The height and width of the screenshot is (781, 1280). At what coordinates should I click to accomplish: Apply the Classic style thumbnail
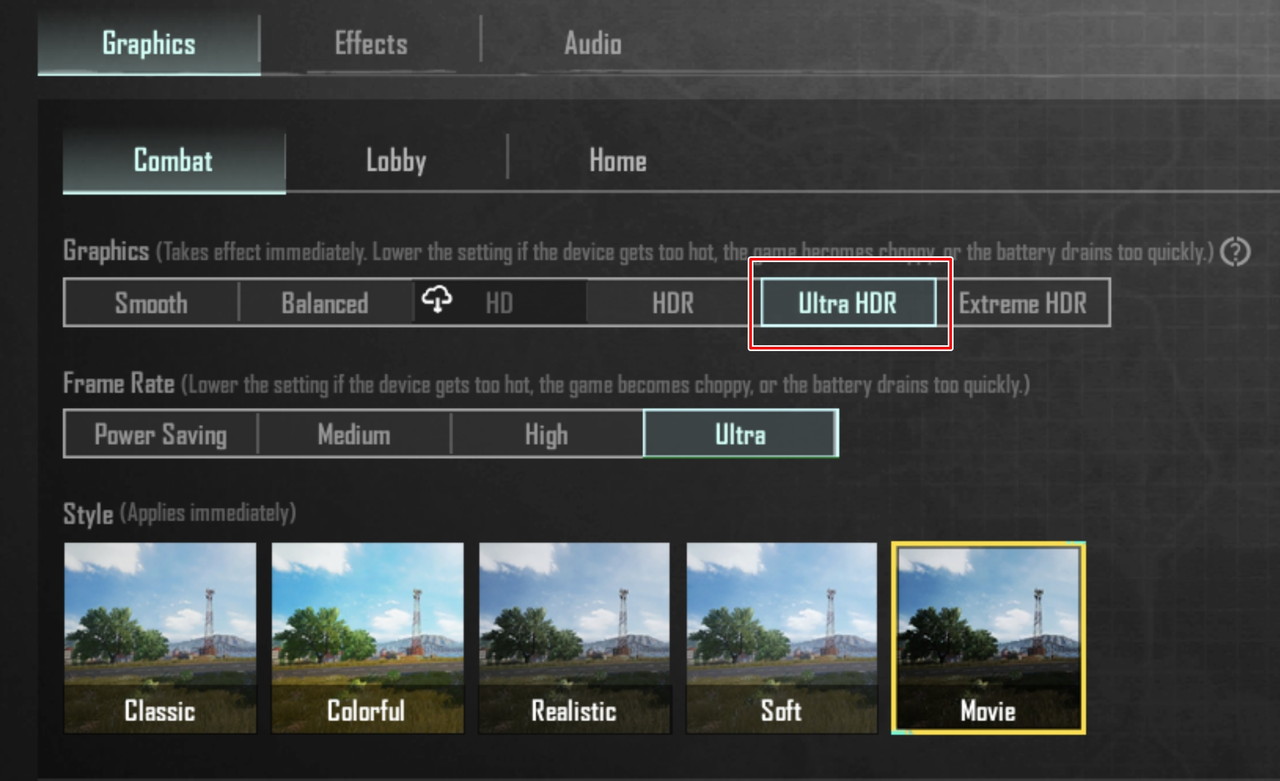coord(160,638)
